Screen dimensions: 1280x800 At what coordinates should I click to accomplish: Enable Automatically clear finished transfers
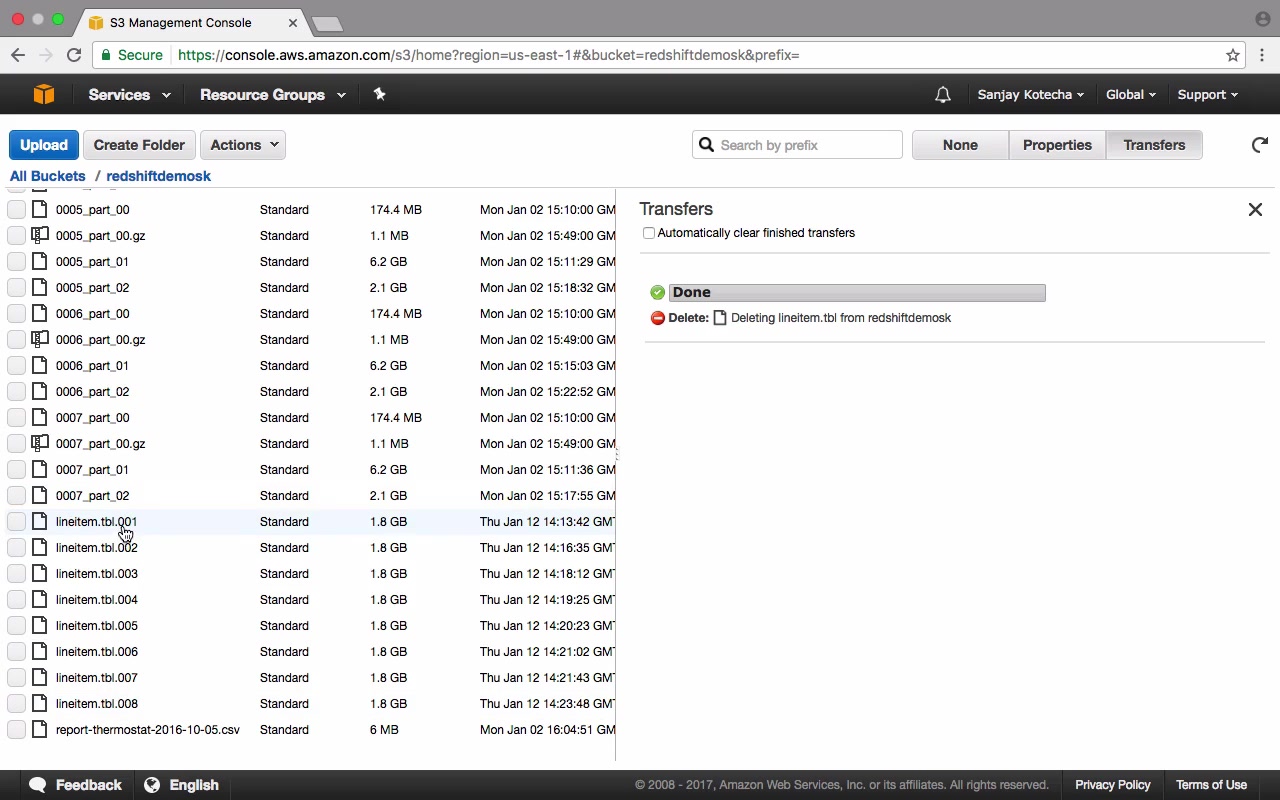[649, 233]
